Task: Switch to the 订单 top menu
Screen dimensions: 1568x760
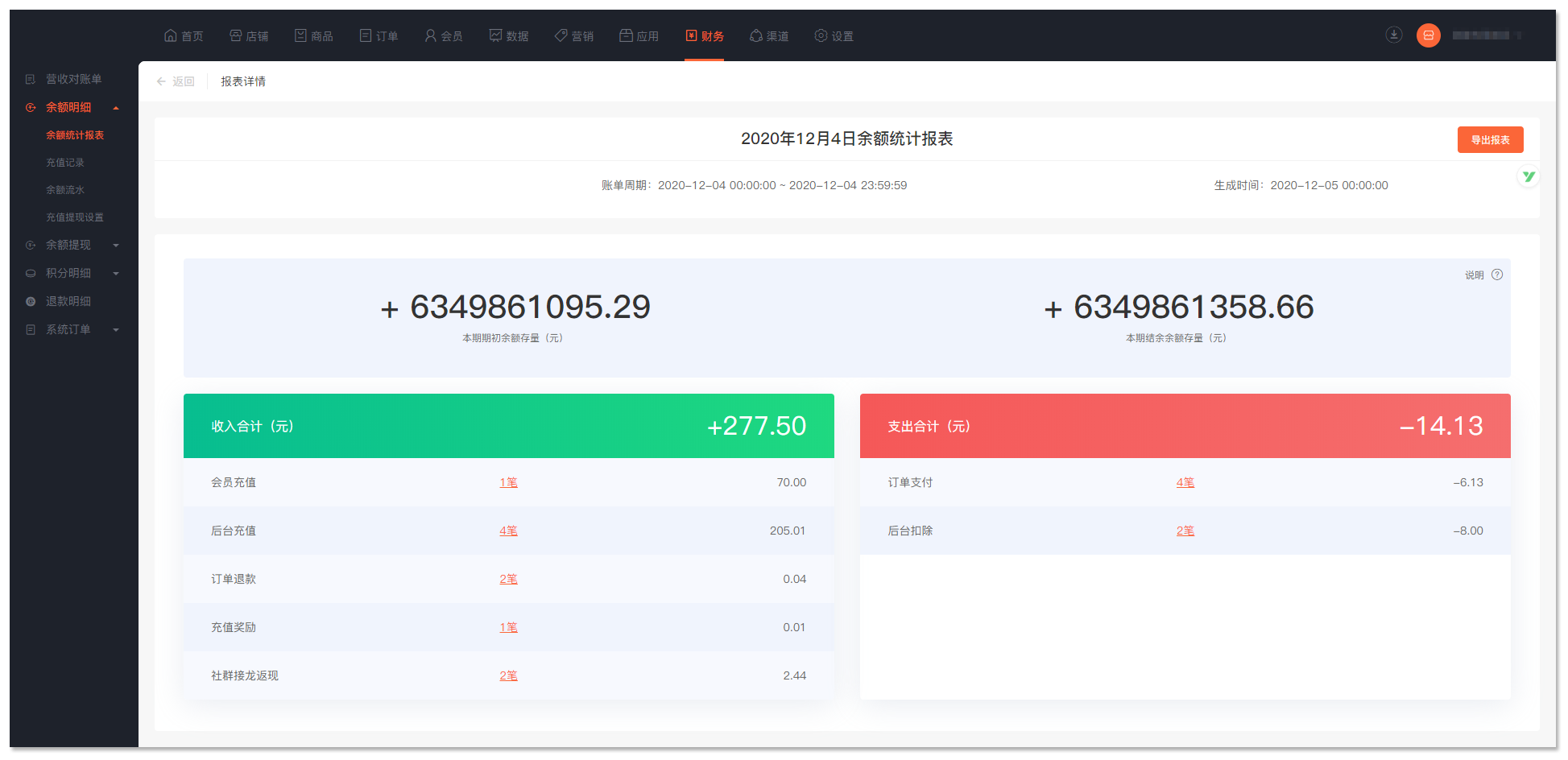Action: click(379, 36)
